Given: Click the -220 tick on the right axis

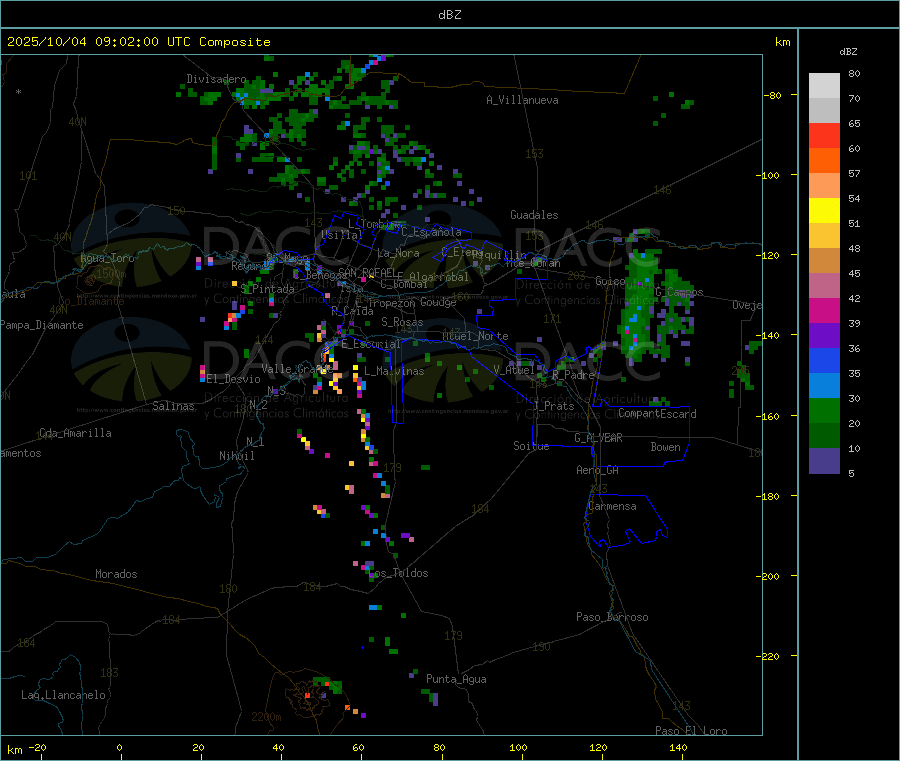Looking at the screenshot, I should click(770, 657).
